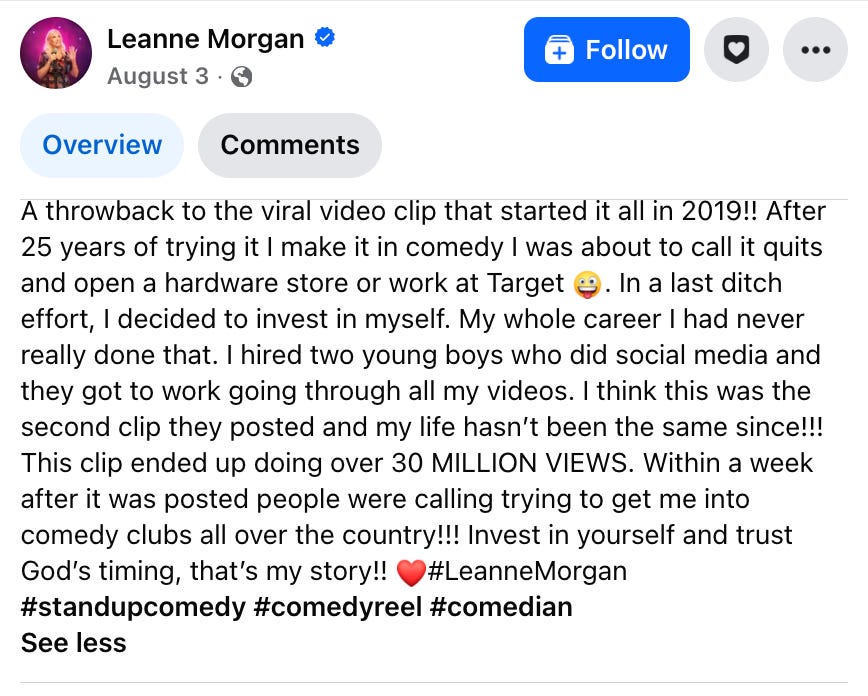
Task: Click the August 3 timestamp
Action: click(x=158, y=76)
